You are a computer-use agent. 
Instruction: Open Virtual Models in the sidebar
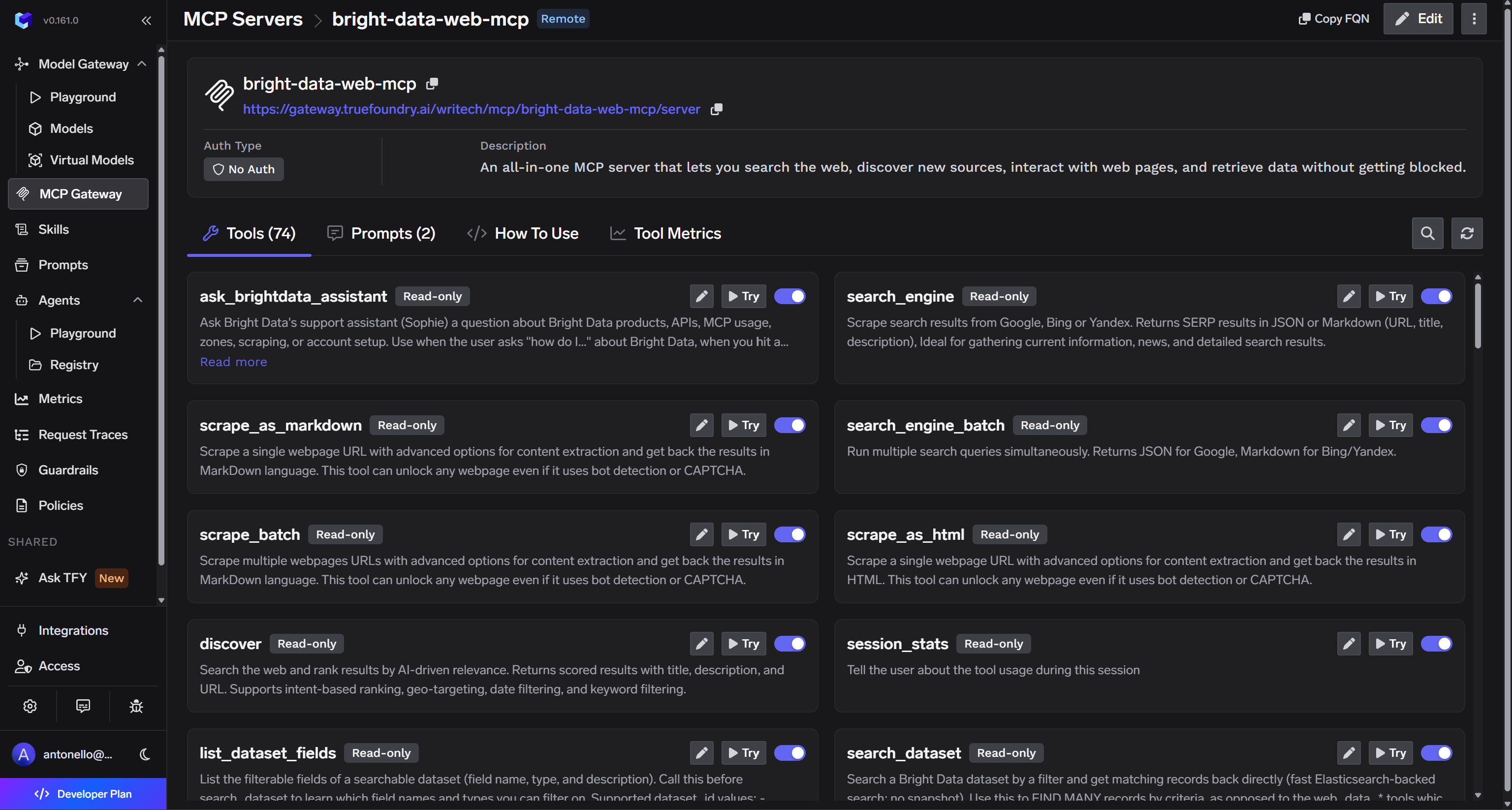[x=82, y=160]
